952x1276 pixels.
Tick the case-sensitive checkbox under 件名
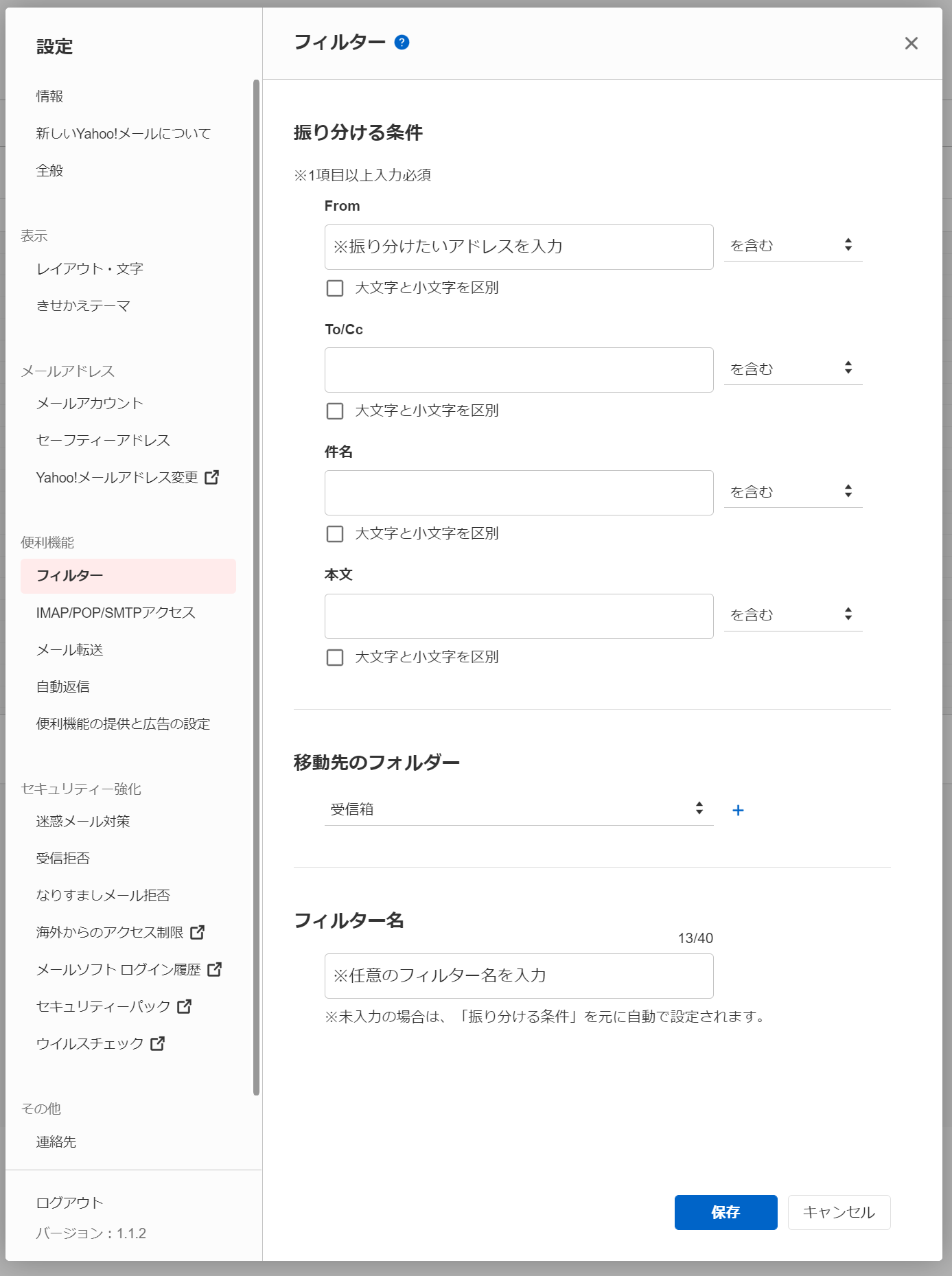335,534
